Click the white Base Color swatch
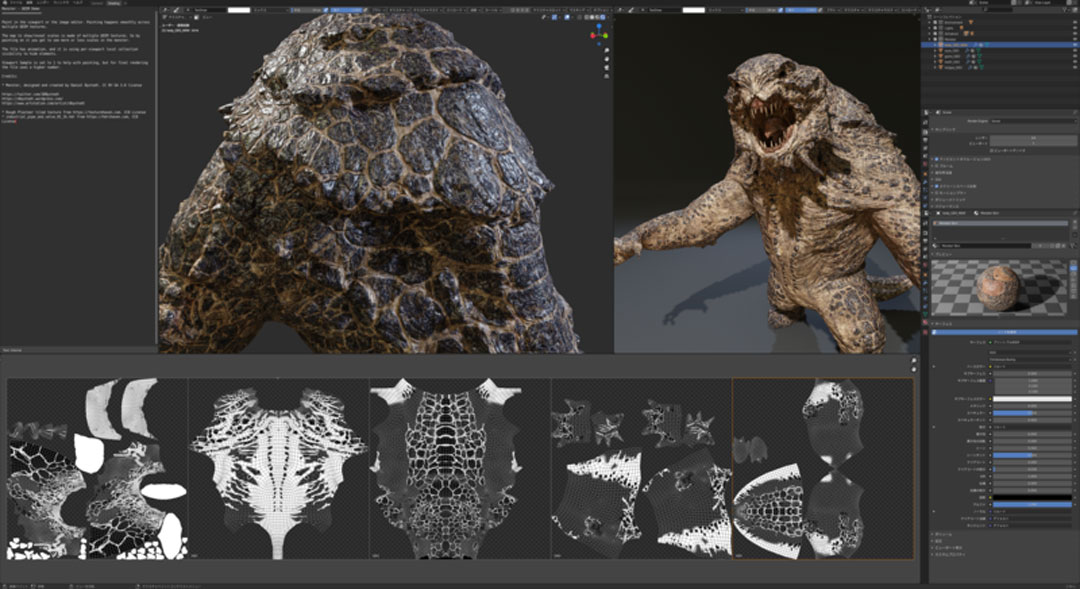 pyautogui.click(x=1032, y=399)
